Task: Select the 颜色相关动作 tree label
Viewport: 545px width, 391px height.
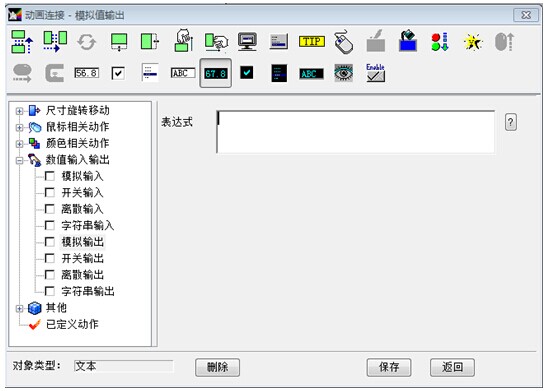Action: pyautogui.click(x=78, y=143)
